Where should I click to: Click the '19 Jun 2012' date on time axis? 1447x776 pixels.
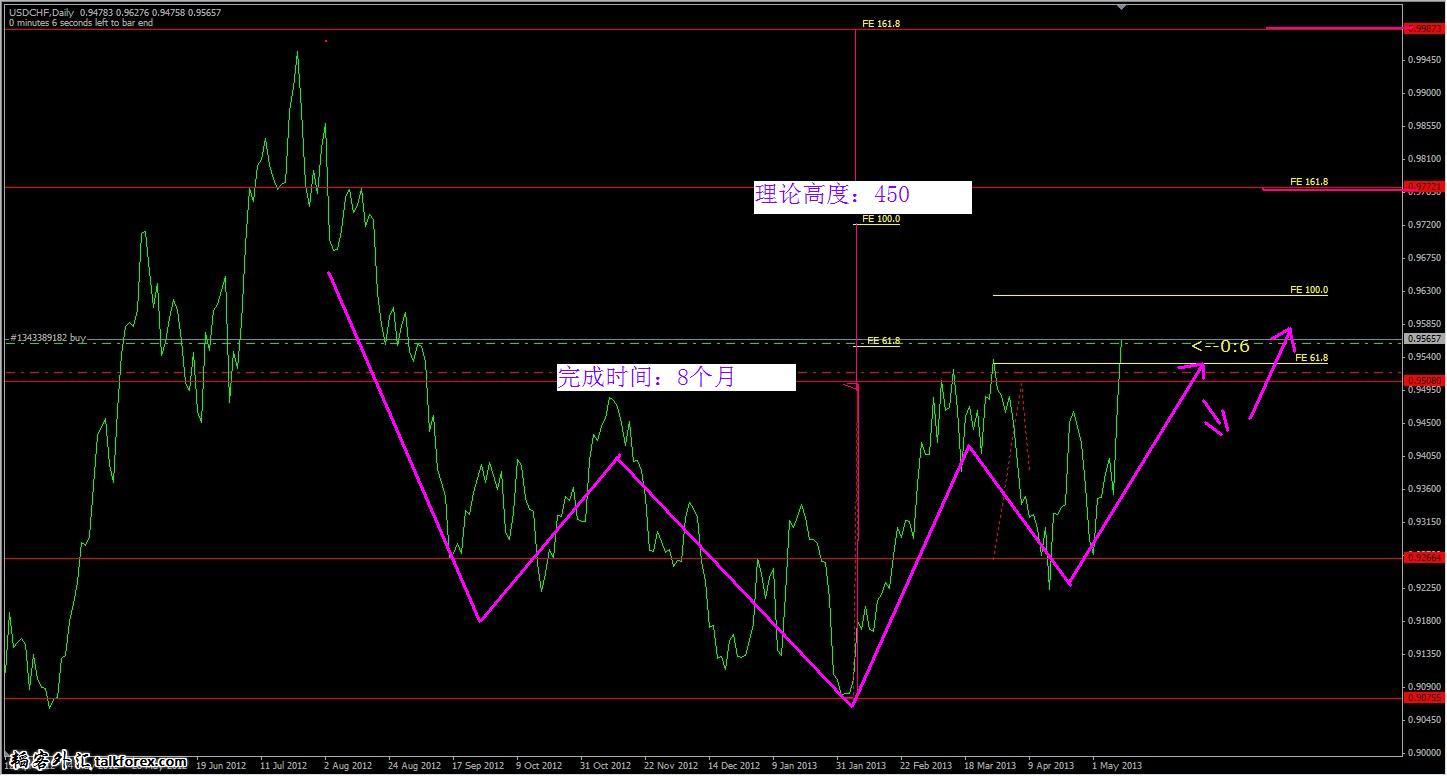(221, 766)
